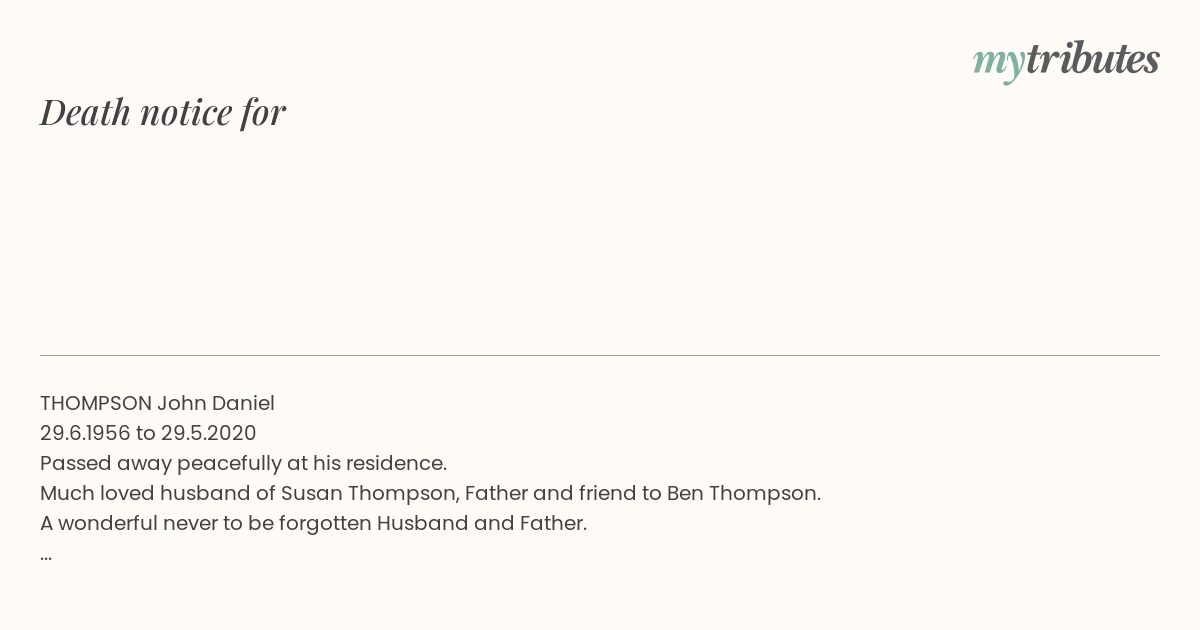Click "A wonderful never to be forgotten" line
This screenshot has height=630, width=1200.
click(x=313, y=524)
